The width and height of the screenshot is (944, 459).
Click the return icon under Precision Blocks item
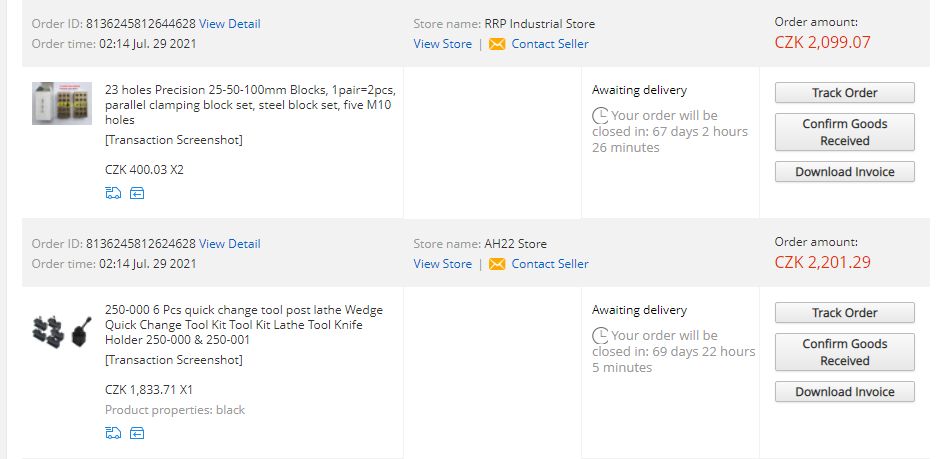(137, 193)
